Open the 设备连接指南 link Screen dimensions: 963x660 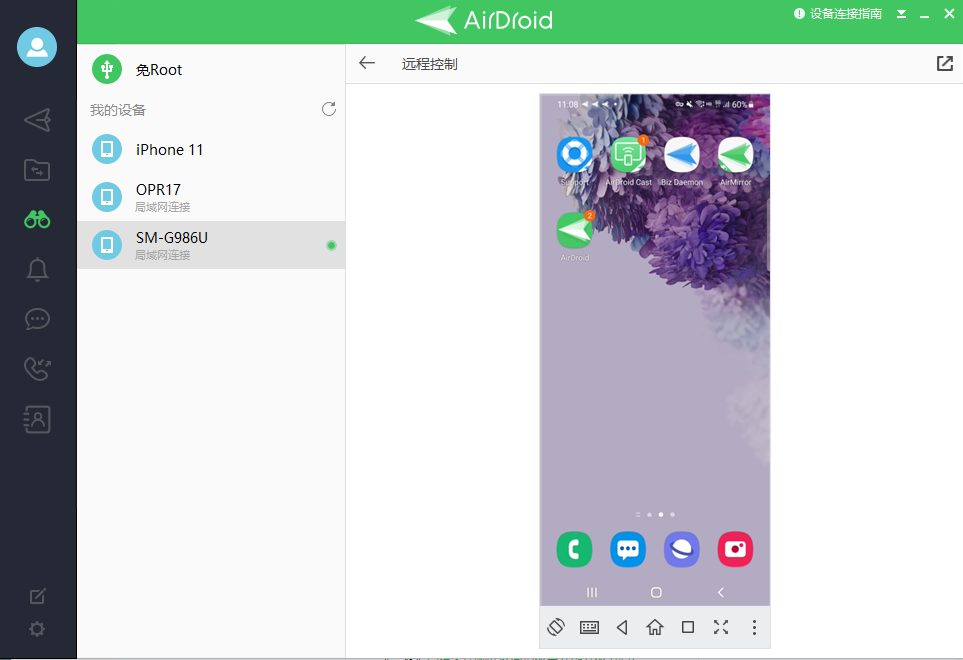tap(838, 14)
